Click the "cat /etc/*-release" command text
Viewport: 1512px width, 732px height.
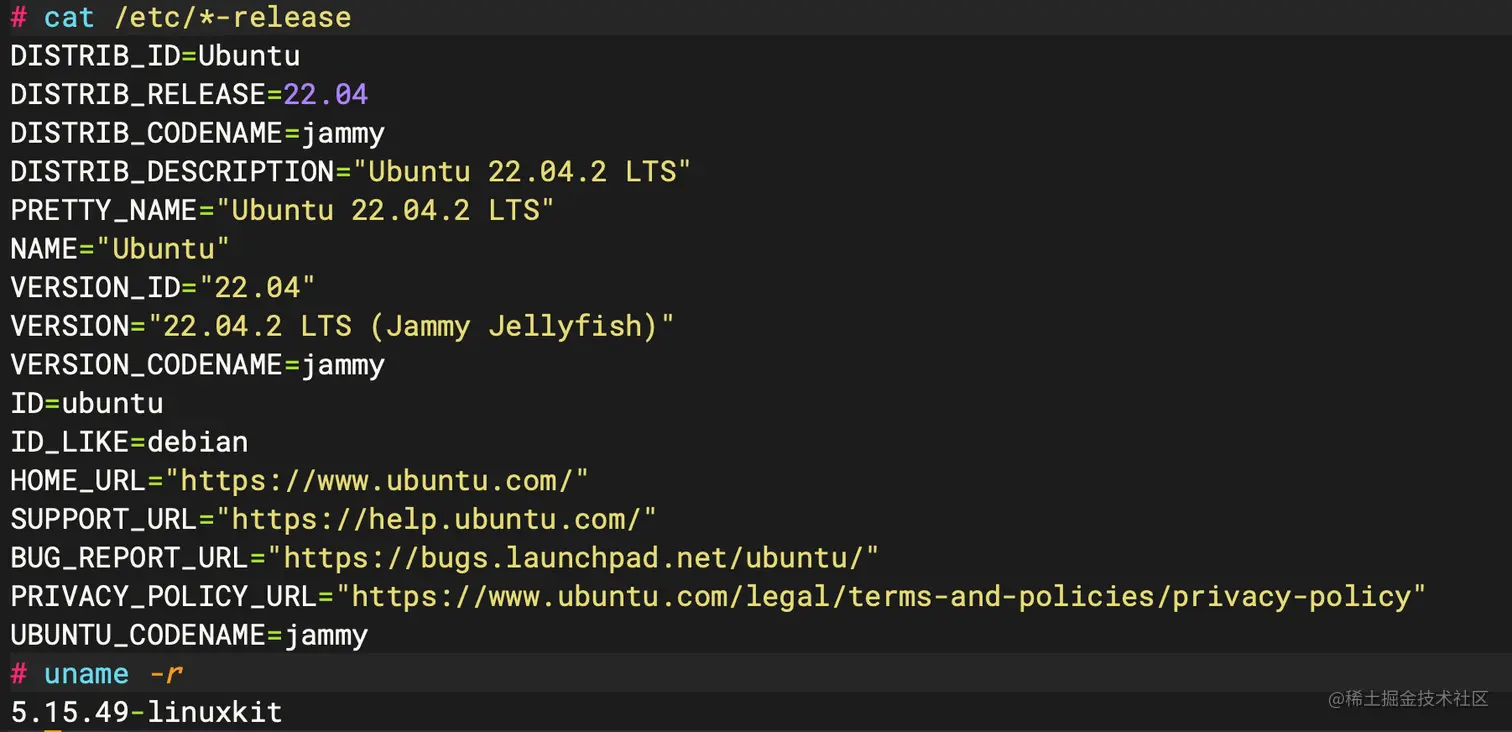click(197, 17)
